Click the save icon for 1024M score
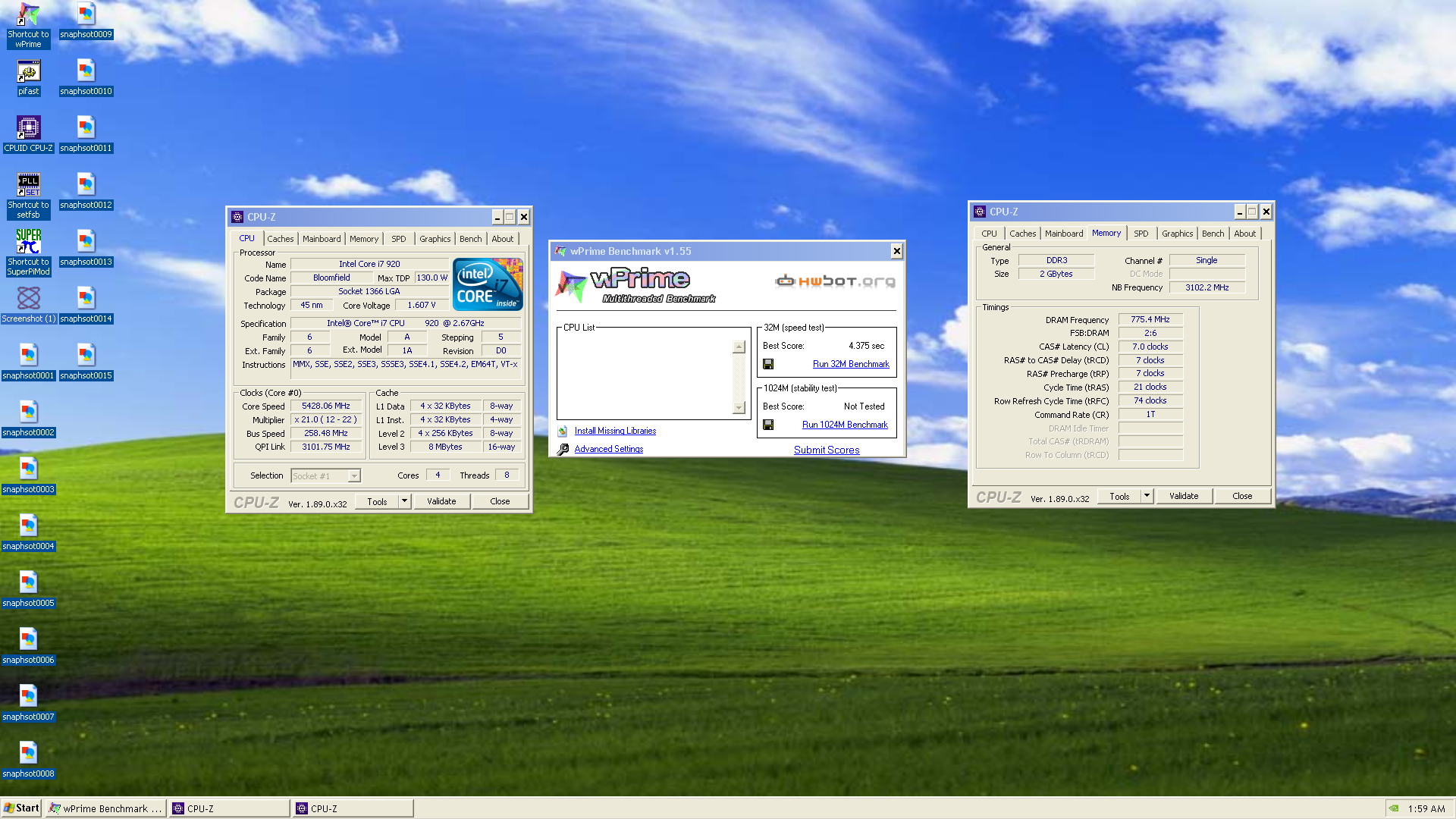The image size is (1456, 819). (x=768, y=425)
